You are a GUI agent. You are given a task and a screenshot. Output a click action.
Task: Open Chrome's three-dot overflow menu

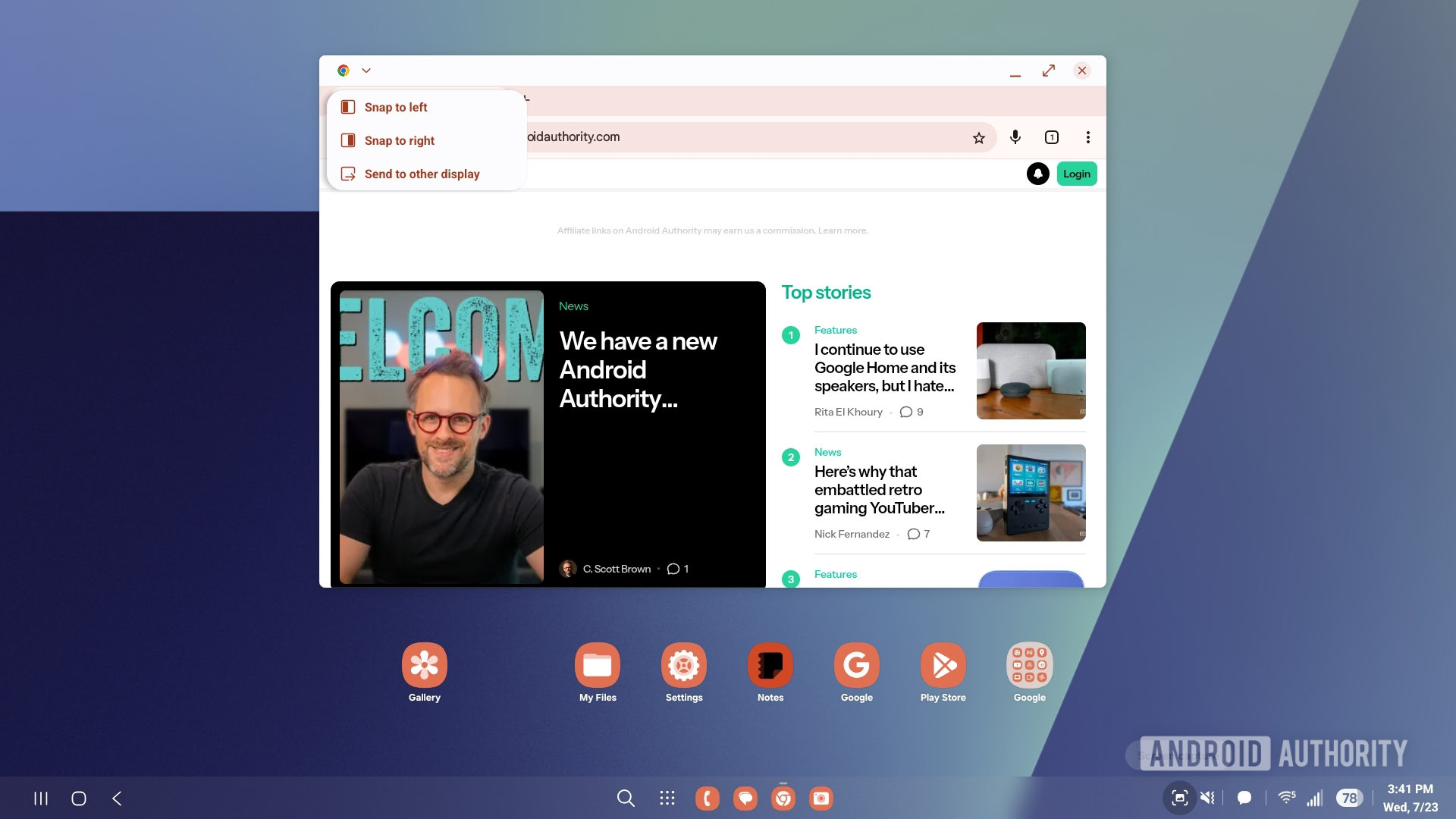[1087, 137]
